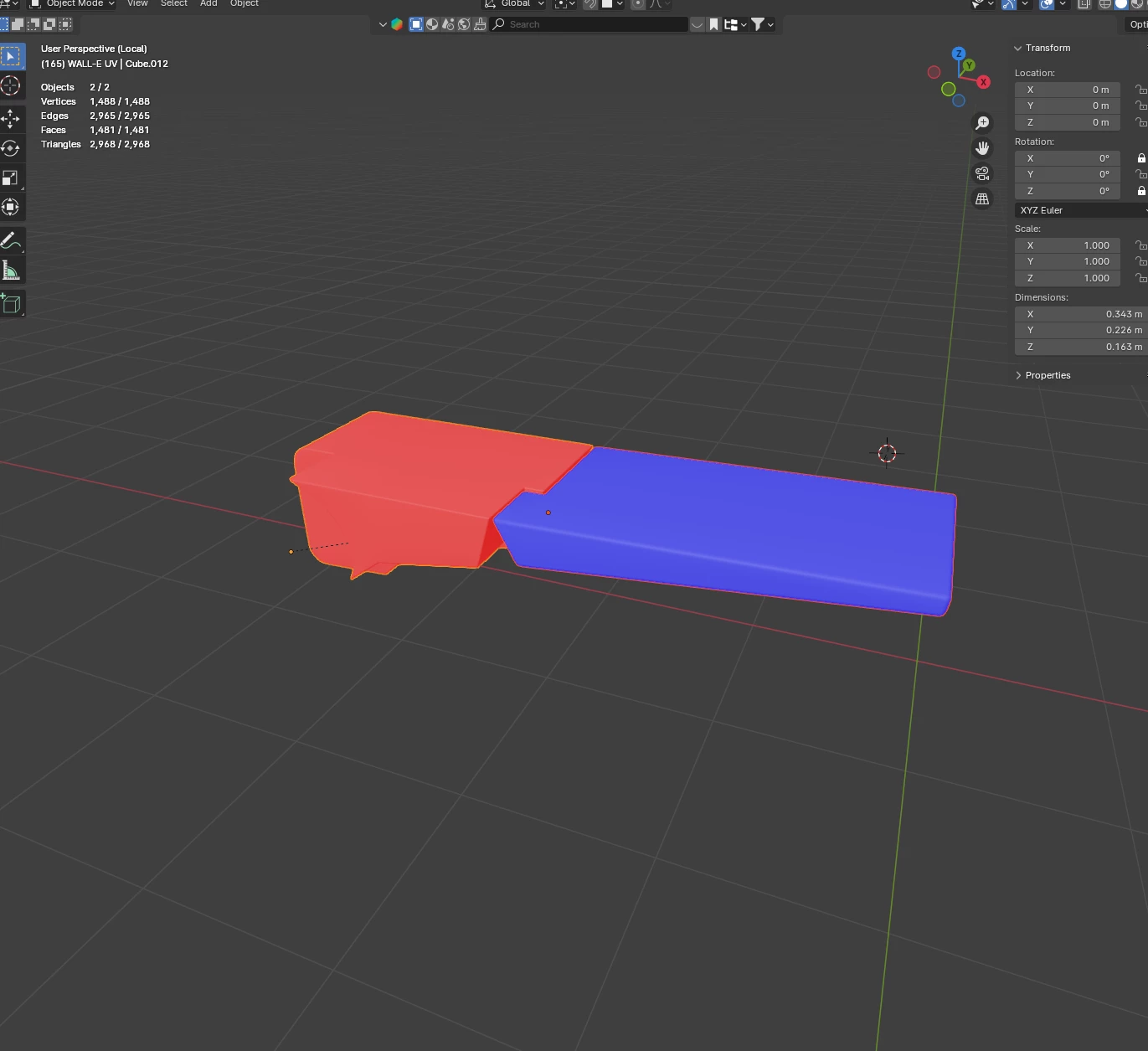
Task: Open the pivot point dropdown
Action: point(565,4)
